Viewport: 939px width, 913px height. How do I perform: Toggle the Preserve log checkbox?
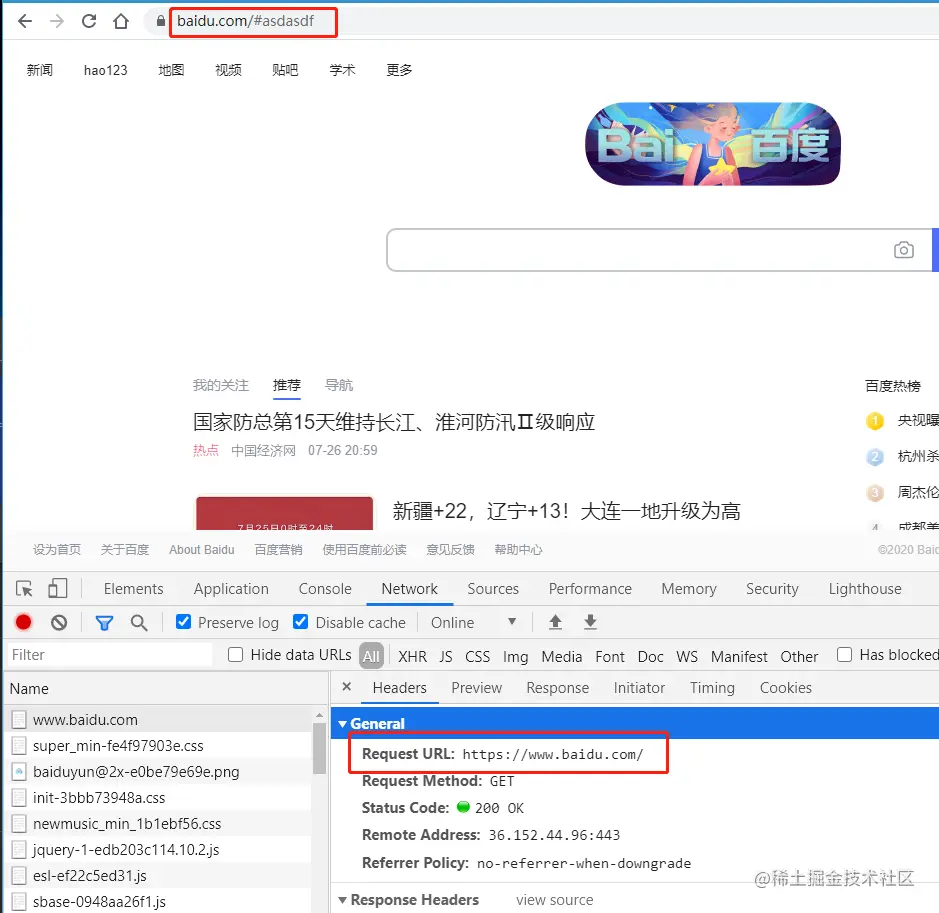pyautogui.click(x=183, y=622)
